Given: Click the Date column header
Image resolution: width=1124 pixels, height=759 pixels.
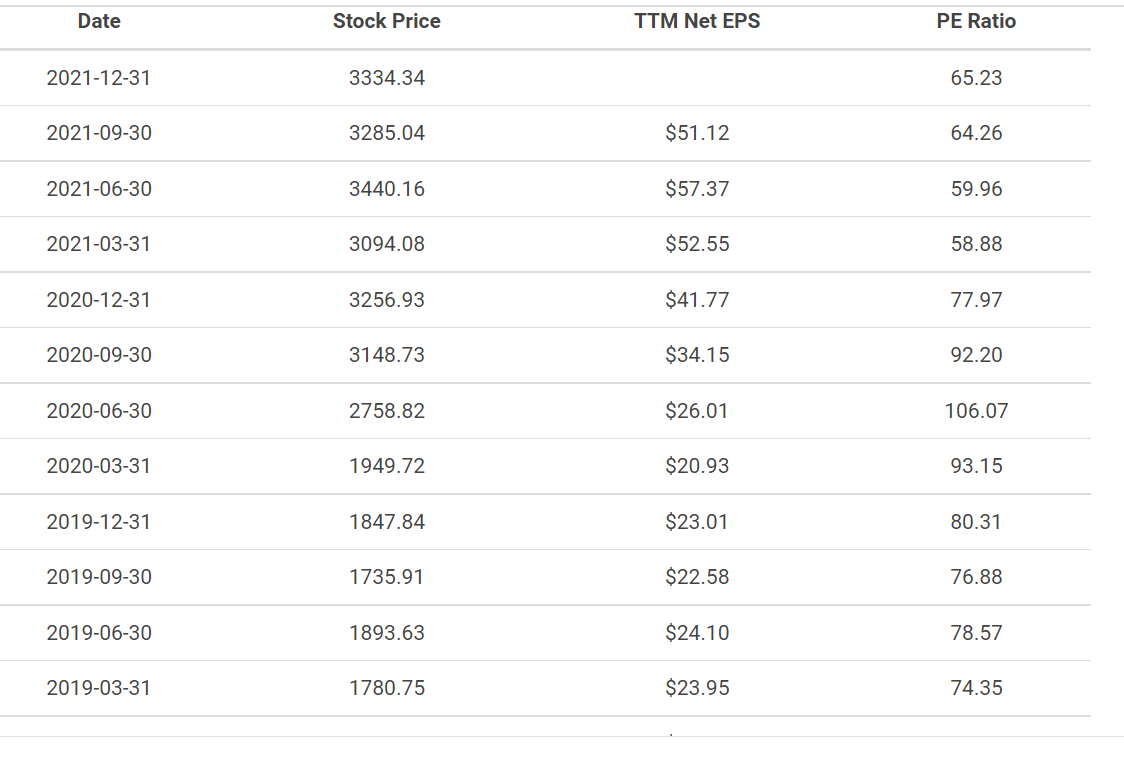Looking at the screenshot, I should tap(99, 22).
